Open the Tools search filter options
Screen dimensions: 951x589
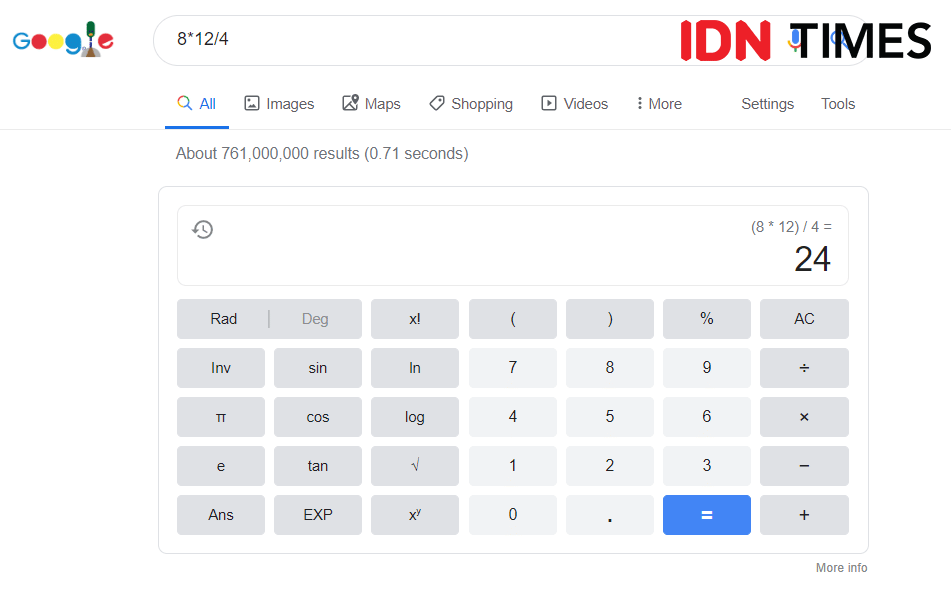pyautogui.click(x=838, y=104)
